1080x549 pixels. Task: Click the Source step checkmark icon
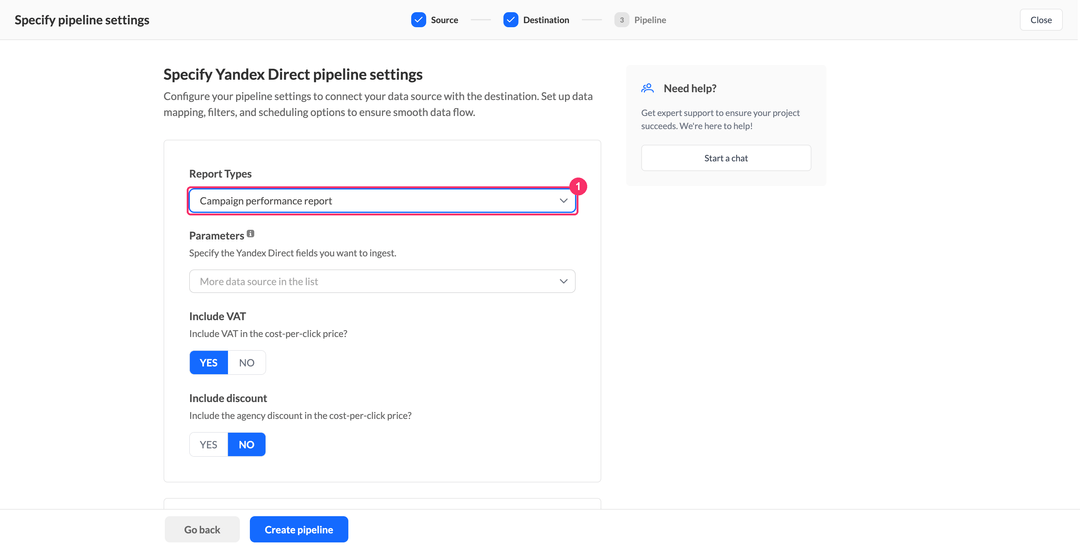[419, 20]
